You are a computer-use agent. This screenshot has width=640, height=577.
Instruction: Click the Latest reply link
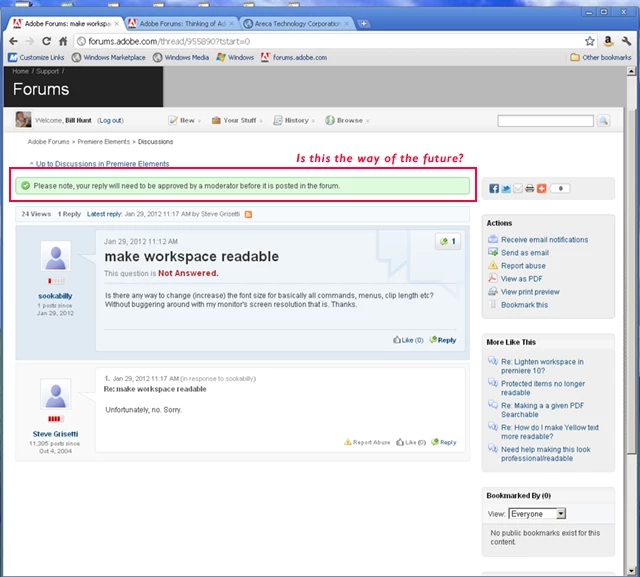click(104, 214)
